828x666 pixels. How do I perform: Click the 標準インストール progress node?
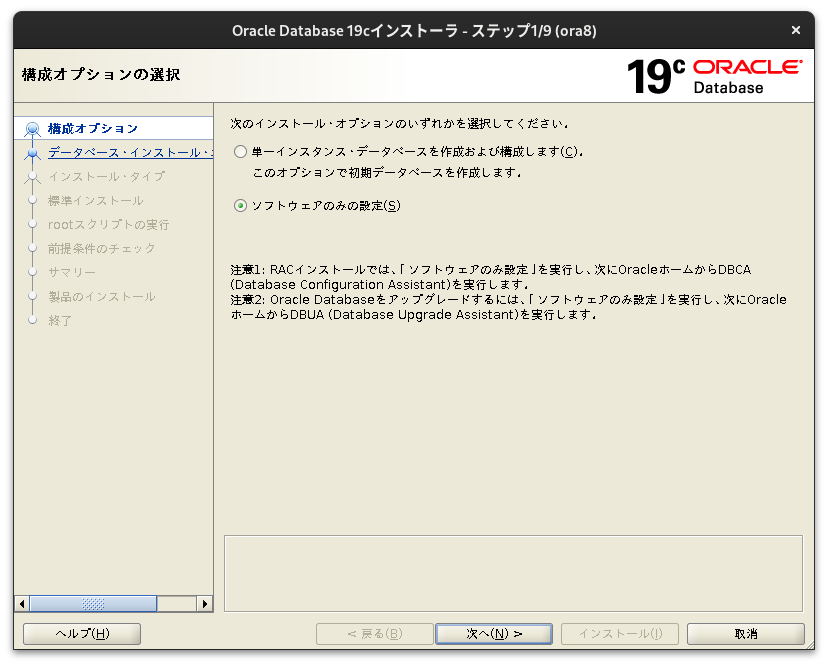coord(34,200)
